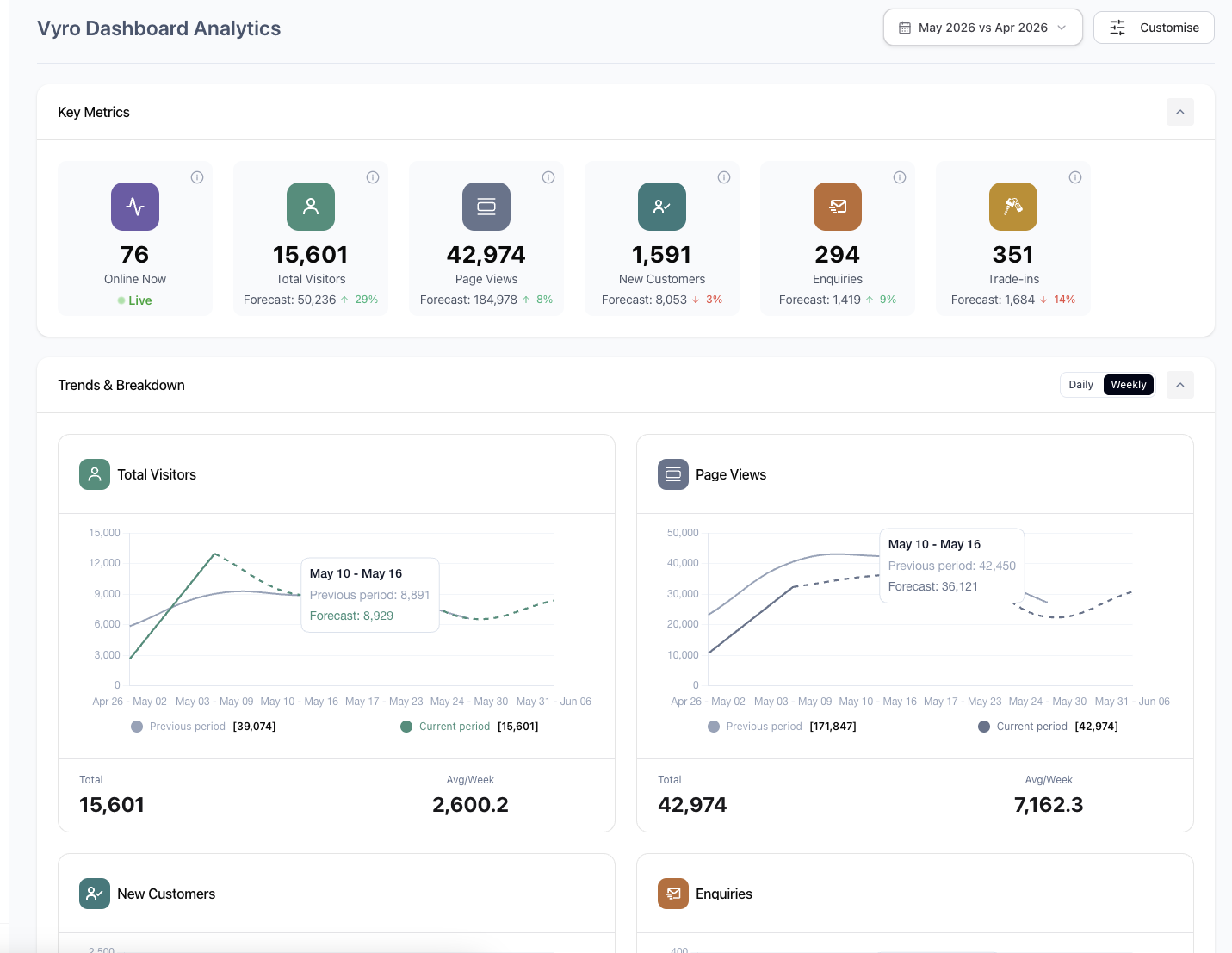This screenshot has width=1232, height=953.
Task: Click the Enquiries chart panel title
Action: pos(724,894)
